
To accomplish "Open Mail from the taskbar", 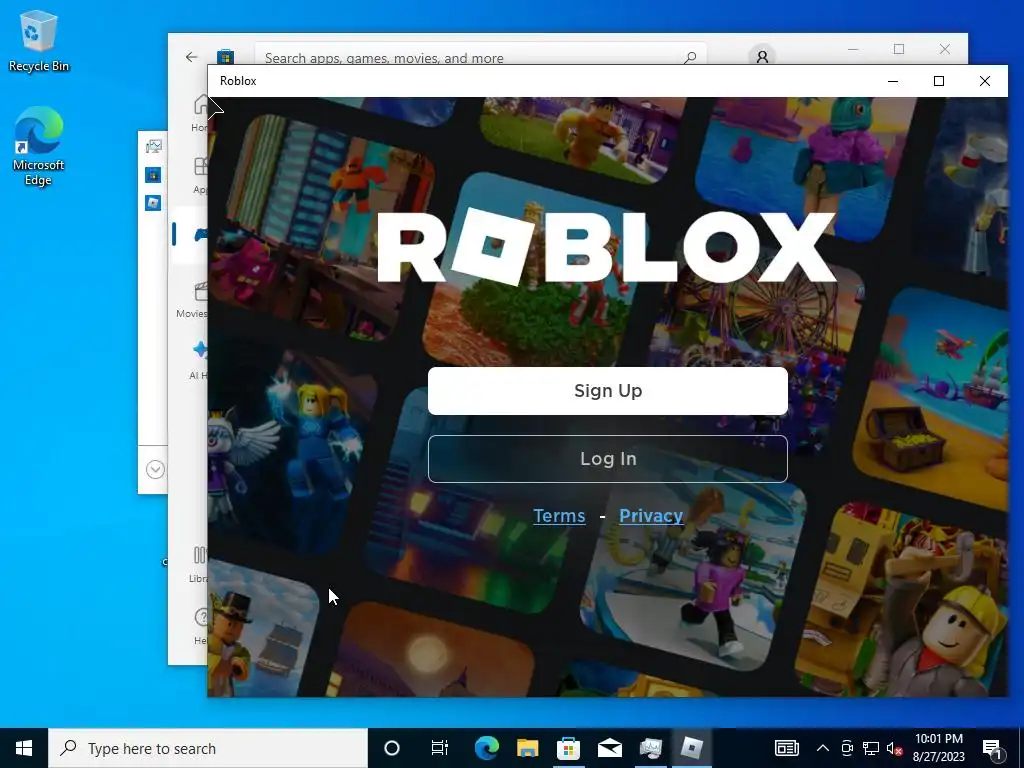I will [609, 748].
